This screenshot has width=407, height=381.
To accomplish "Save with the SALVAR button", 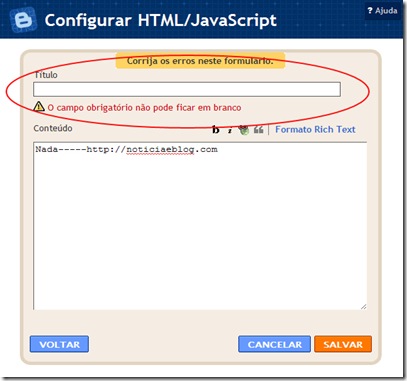I will pyautogui.click(x=343, y=344).
